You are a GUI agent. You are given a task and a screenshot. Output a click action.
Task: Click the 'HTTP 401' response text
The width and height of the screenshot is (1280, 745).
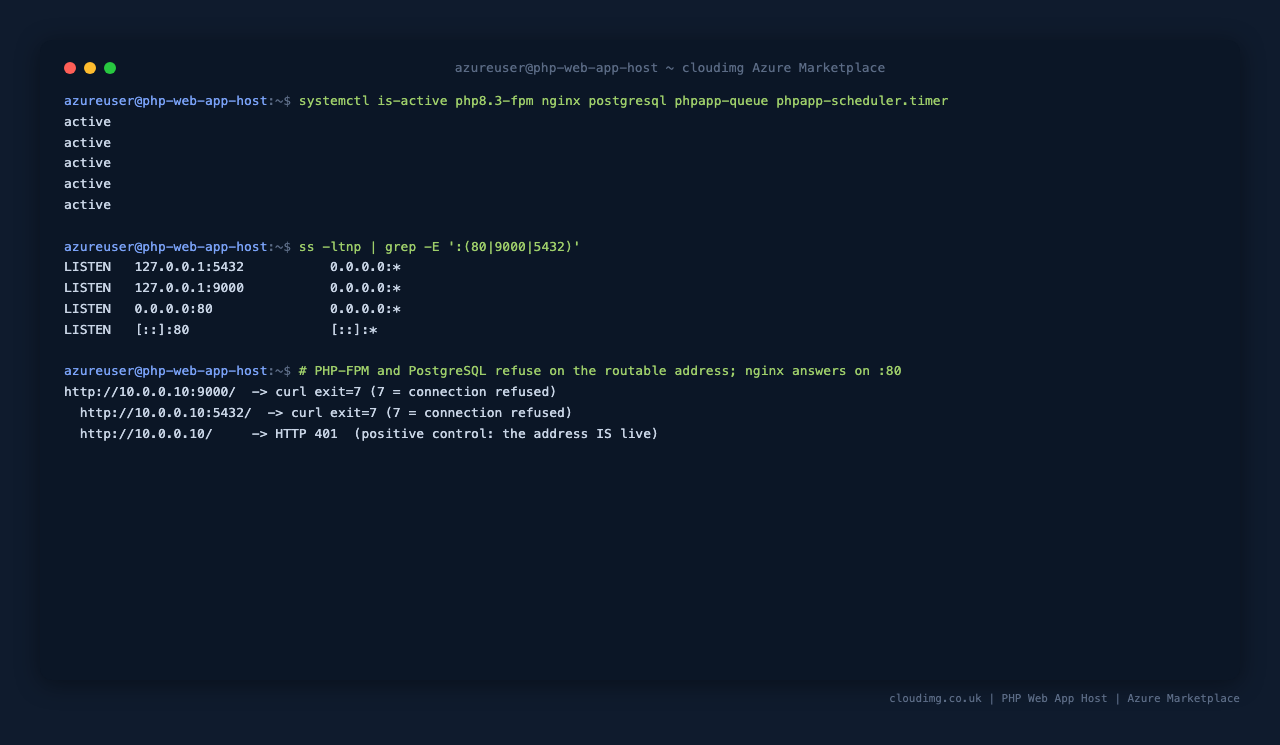tap(306, 434)
